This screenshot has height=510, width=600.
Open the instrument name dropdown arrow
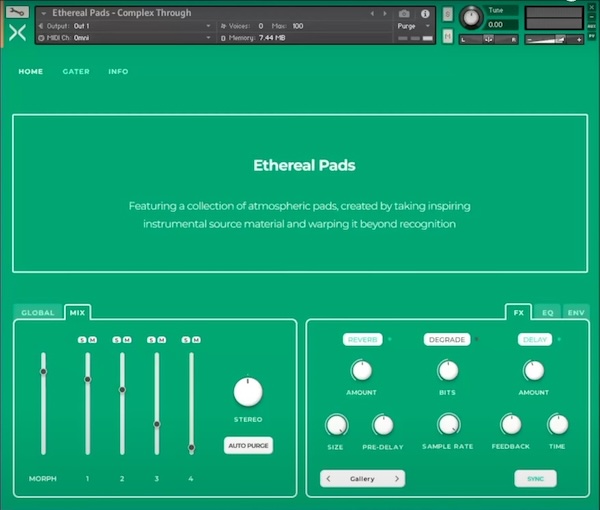pyautogui.click(x=44, y=13)
